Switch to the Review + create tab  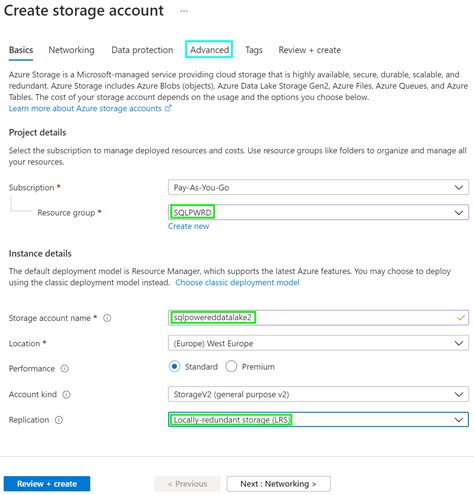(x=310, y=50)
